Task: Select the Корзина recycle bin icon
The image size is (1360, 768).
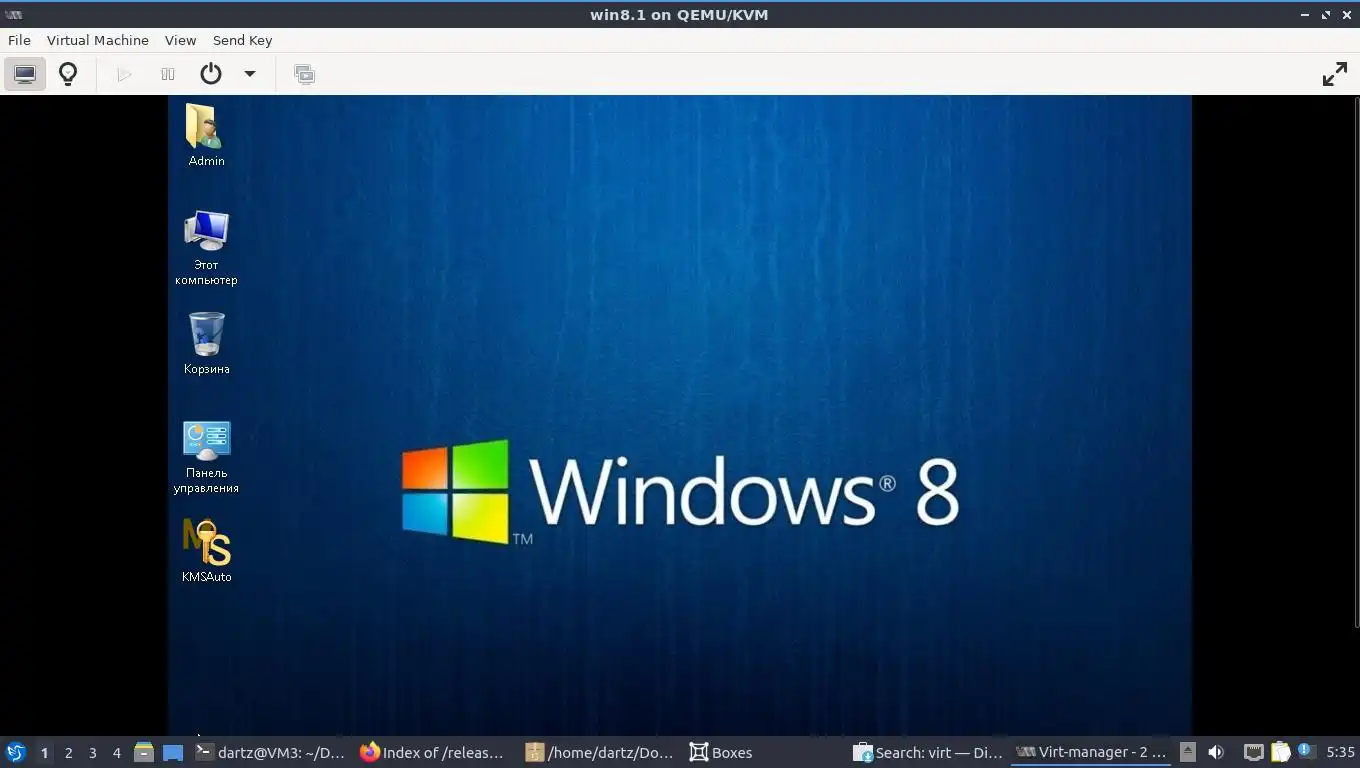Action: (x=206, y=343)
